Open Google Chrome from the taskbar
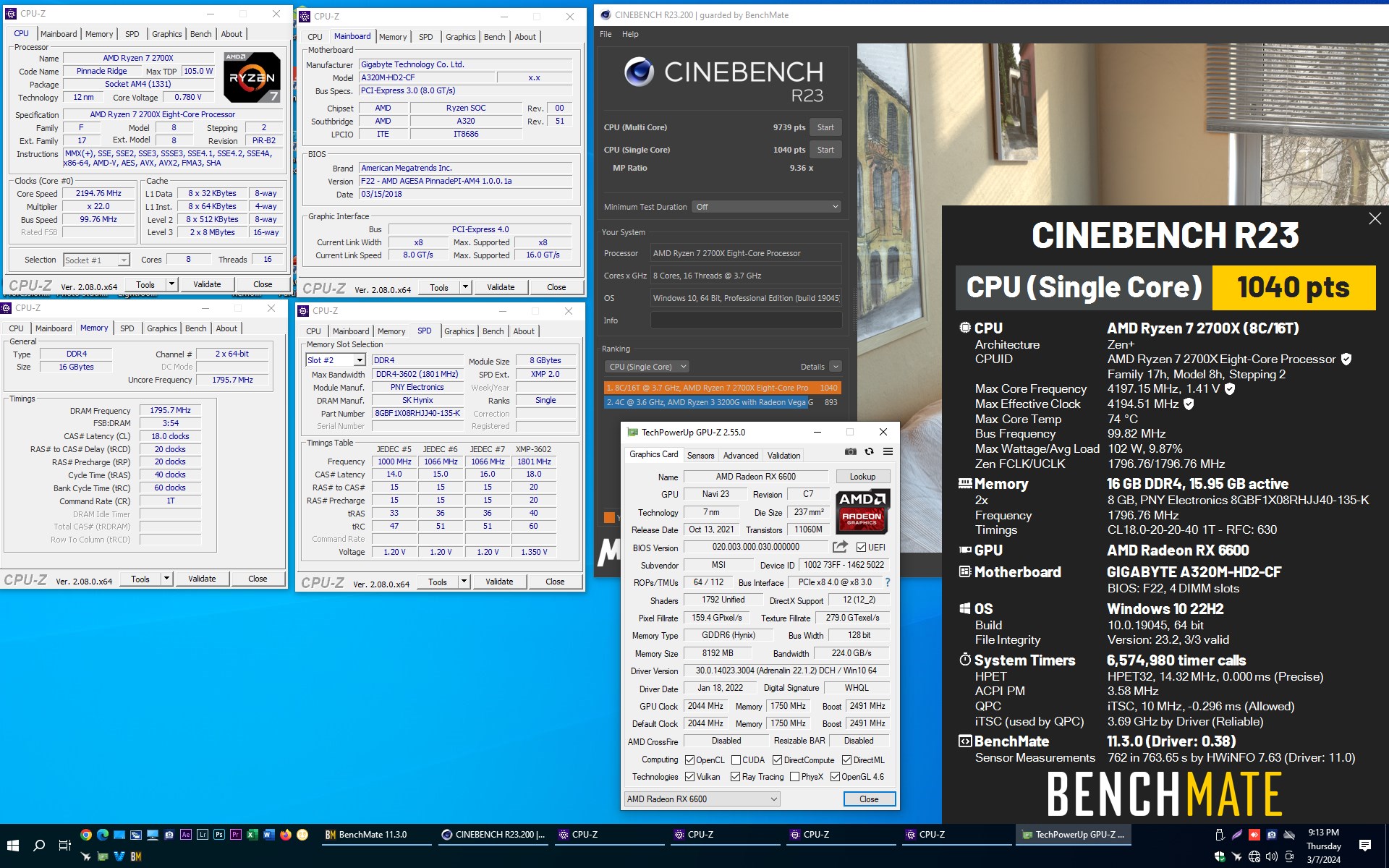 click(x=85, y=835)
